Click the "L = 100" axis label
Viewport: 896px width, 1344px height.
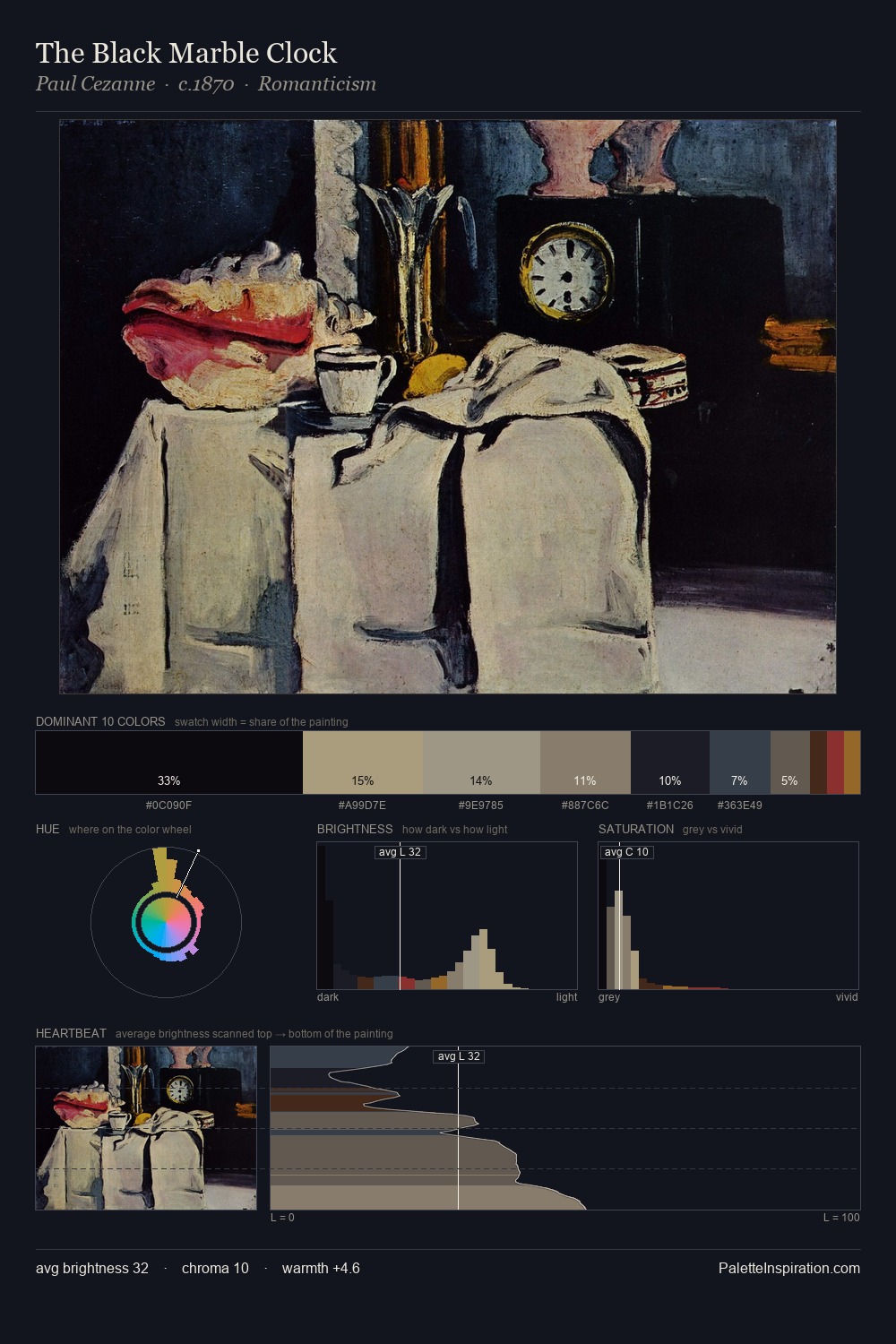pos(841,1218)
